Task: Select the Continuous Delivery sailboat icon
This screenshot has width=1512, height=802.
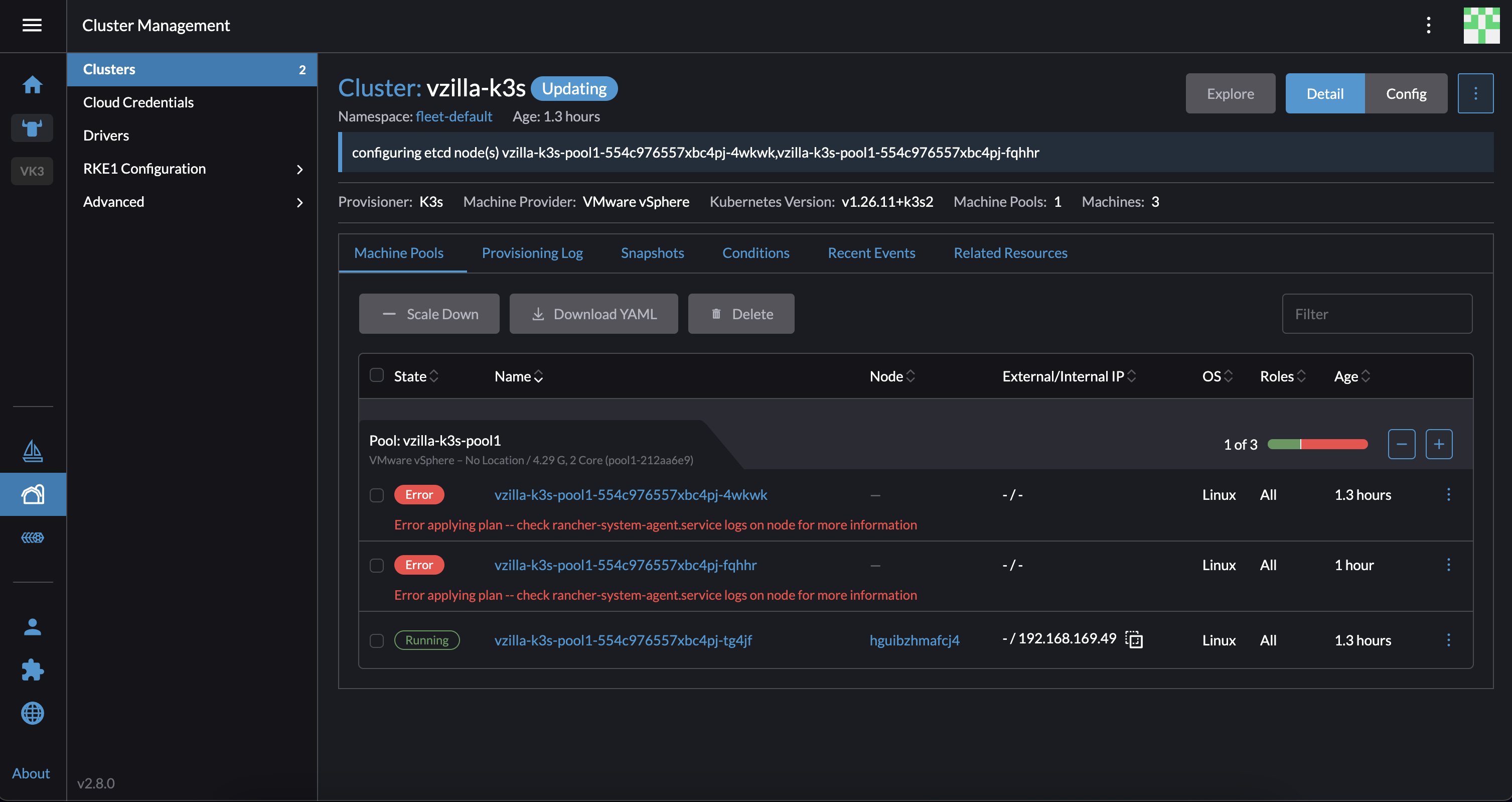Action: [x=32, y=451]
